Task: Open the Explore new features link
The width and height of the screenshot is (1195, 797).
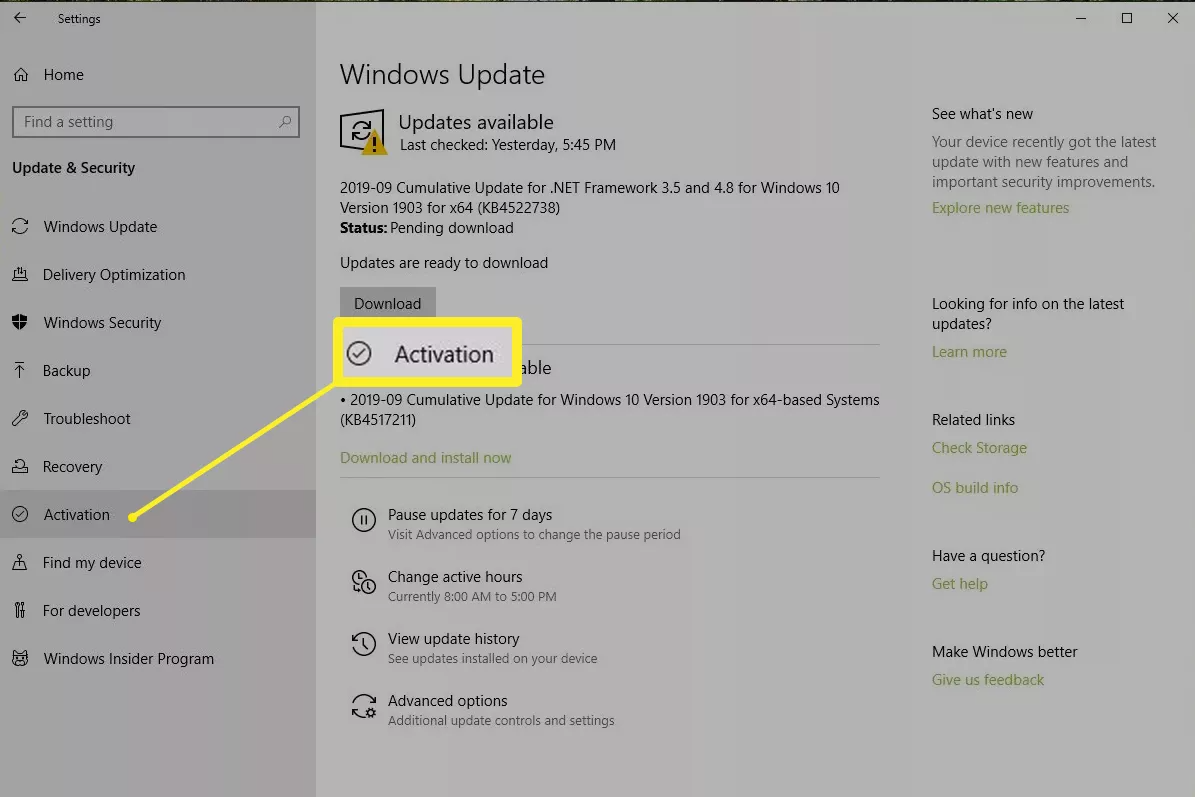Action: [x=1000, y=207]
